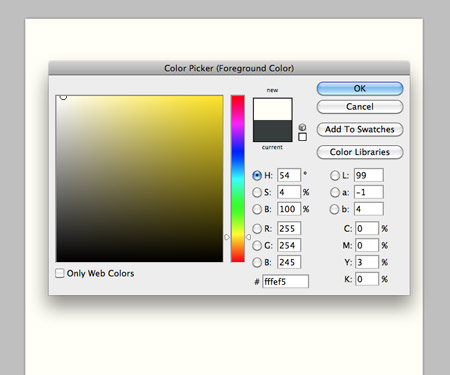Click the small web-safe color square swatch

coord(302,137)
